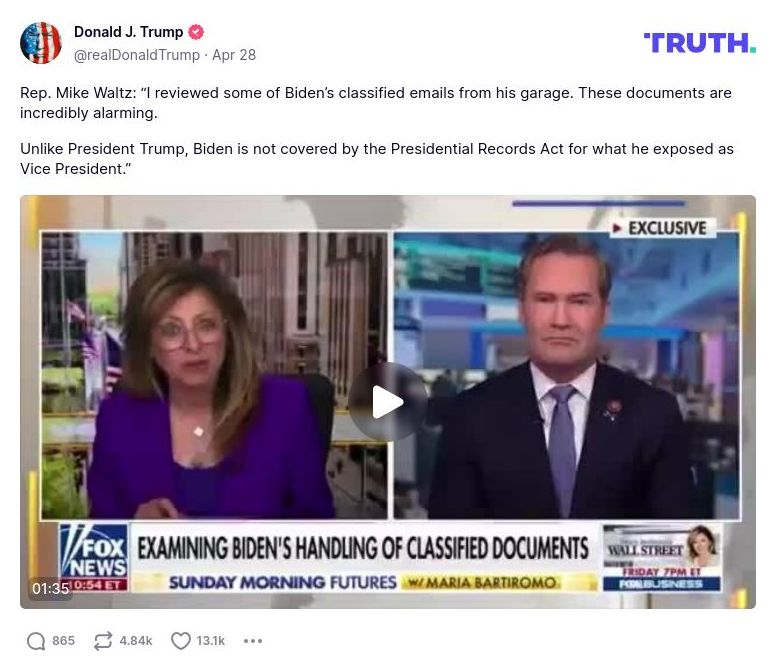This screenshot has height=671, width=777.
Task: Click the Apr 28 post date
Action: click(x=234, y=55)
